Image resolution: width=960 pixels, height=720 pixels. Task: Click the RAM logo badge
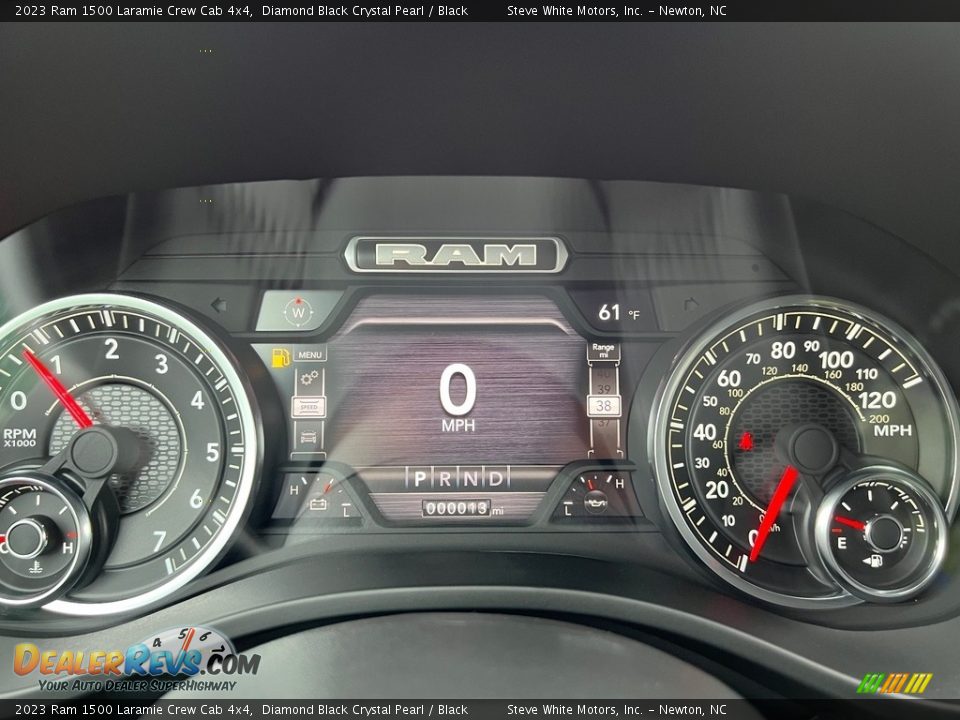[456, 255]
